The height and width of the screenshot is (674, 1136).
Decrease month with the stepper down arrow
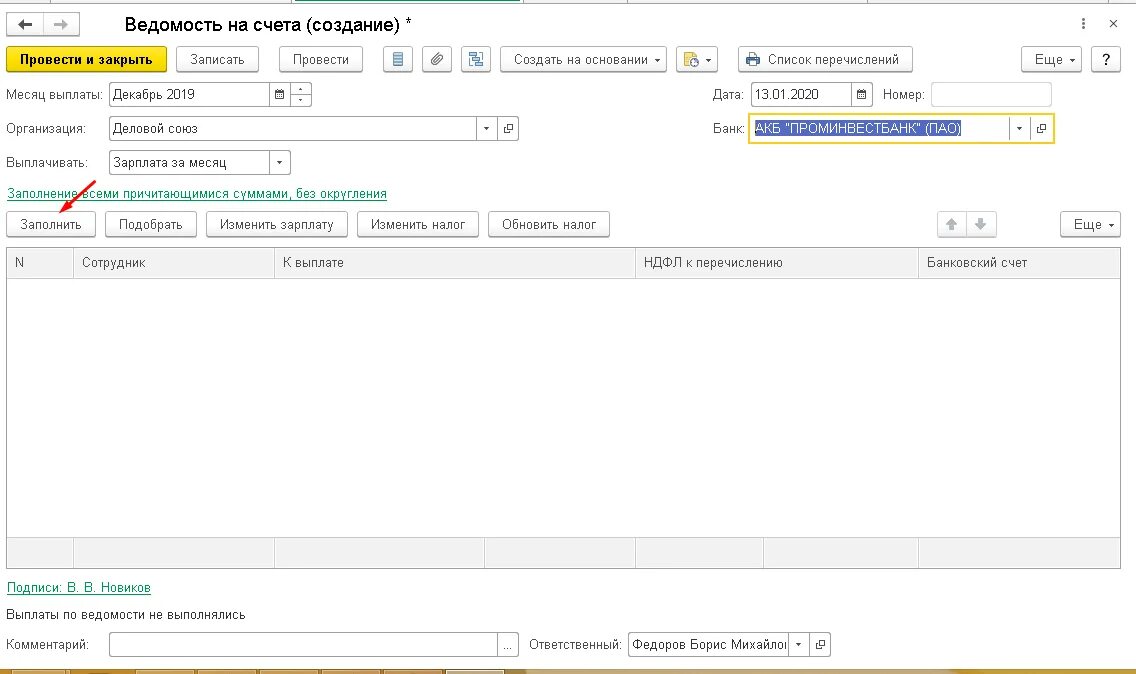301,100
